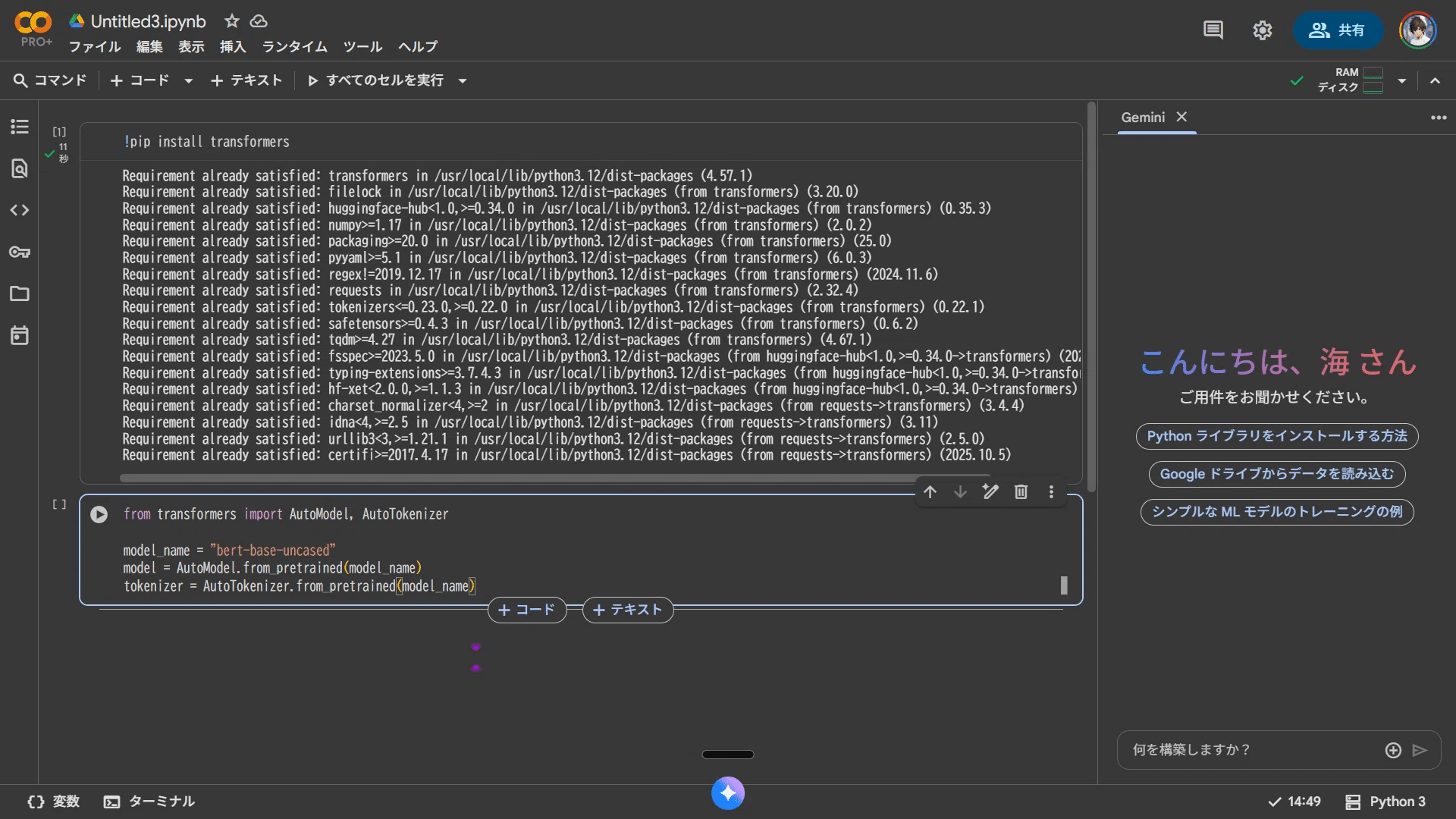Open the ツール menu
Image resolution: width=1456 pixels, height=819 pixels.
pos(362,47)
